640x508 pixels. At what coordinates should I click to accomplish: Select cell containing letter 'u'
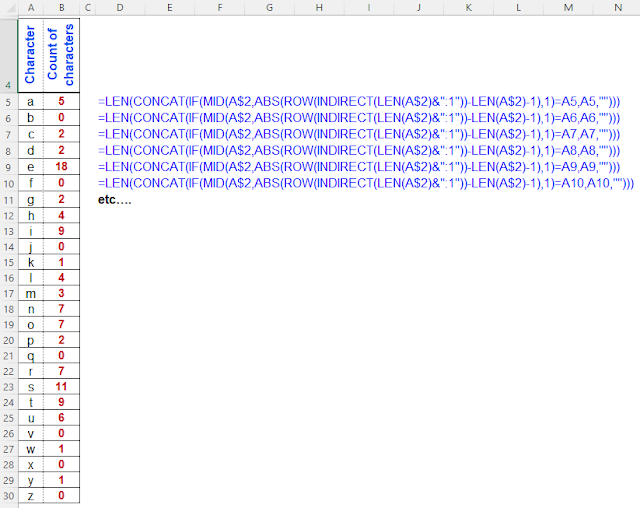(x=31, y=417)
